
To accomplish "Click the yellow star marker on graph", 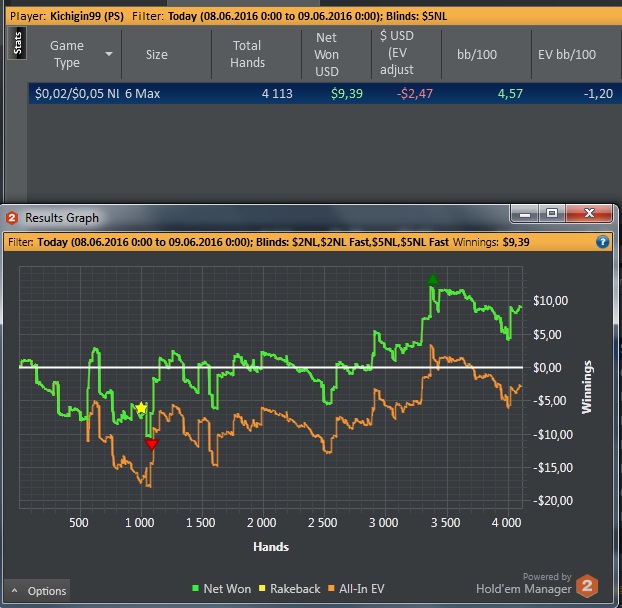I will (141, 408).
